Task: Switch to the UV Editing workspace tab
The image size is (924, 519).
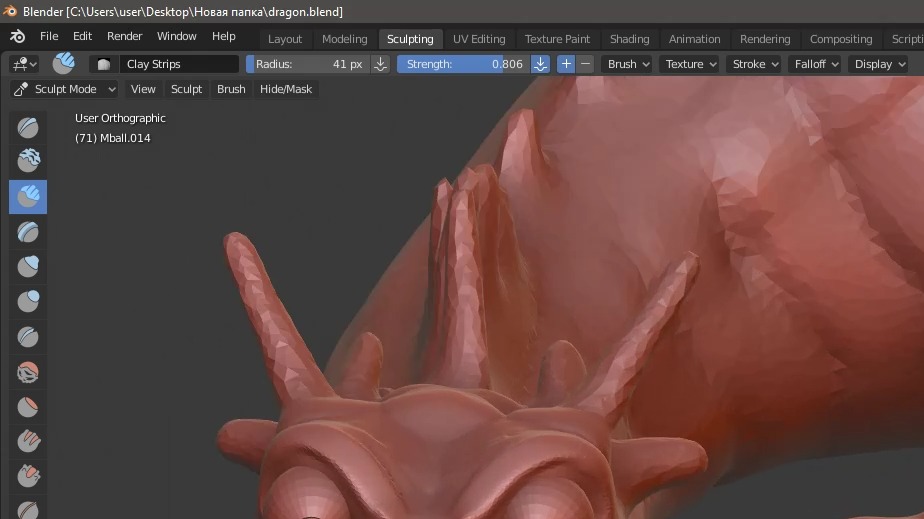Action: [479, 39]
